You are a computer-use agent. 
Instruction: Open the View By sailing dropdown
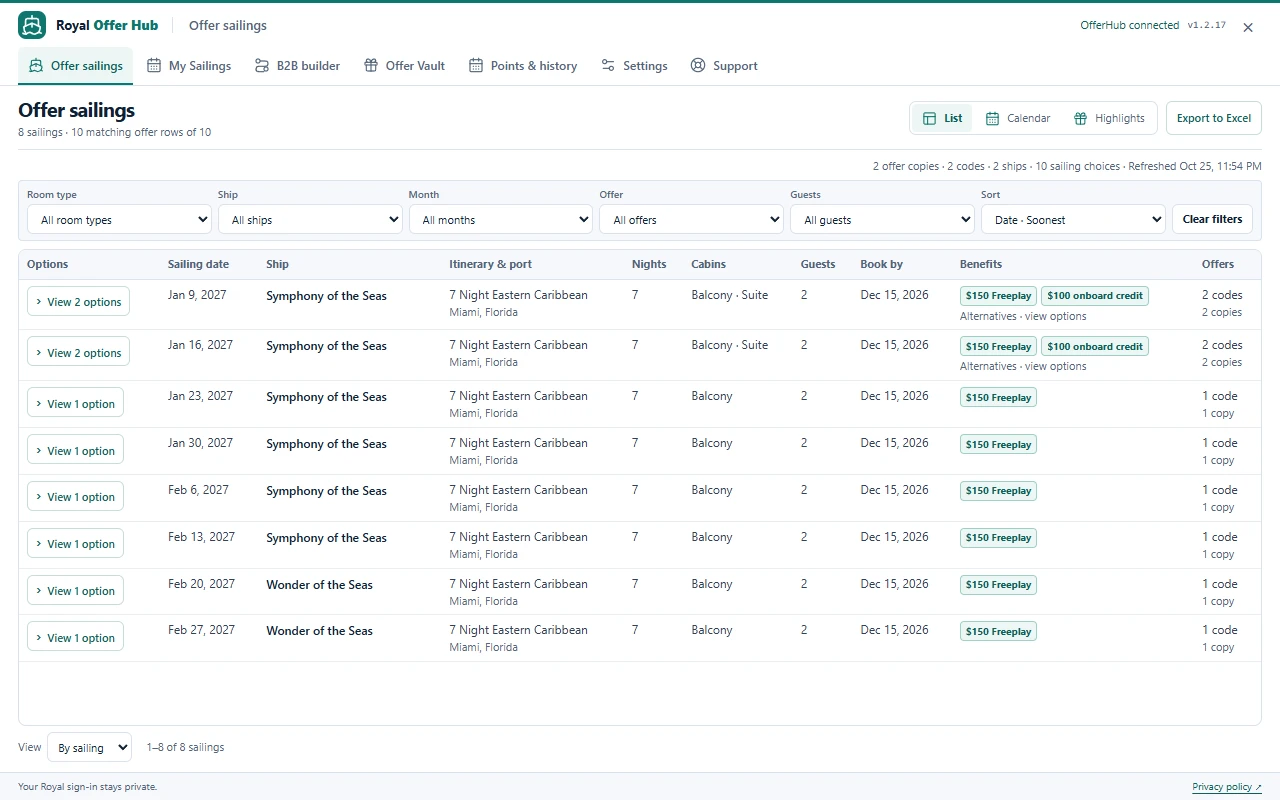(89, 747)
